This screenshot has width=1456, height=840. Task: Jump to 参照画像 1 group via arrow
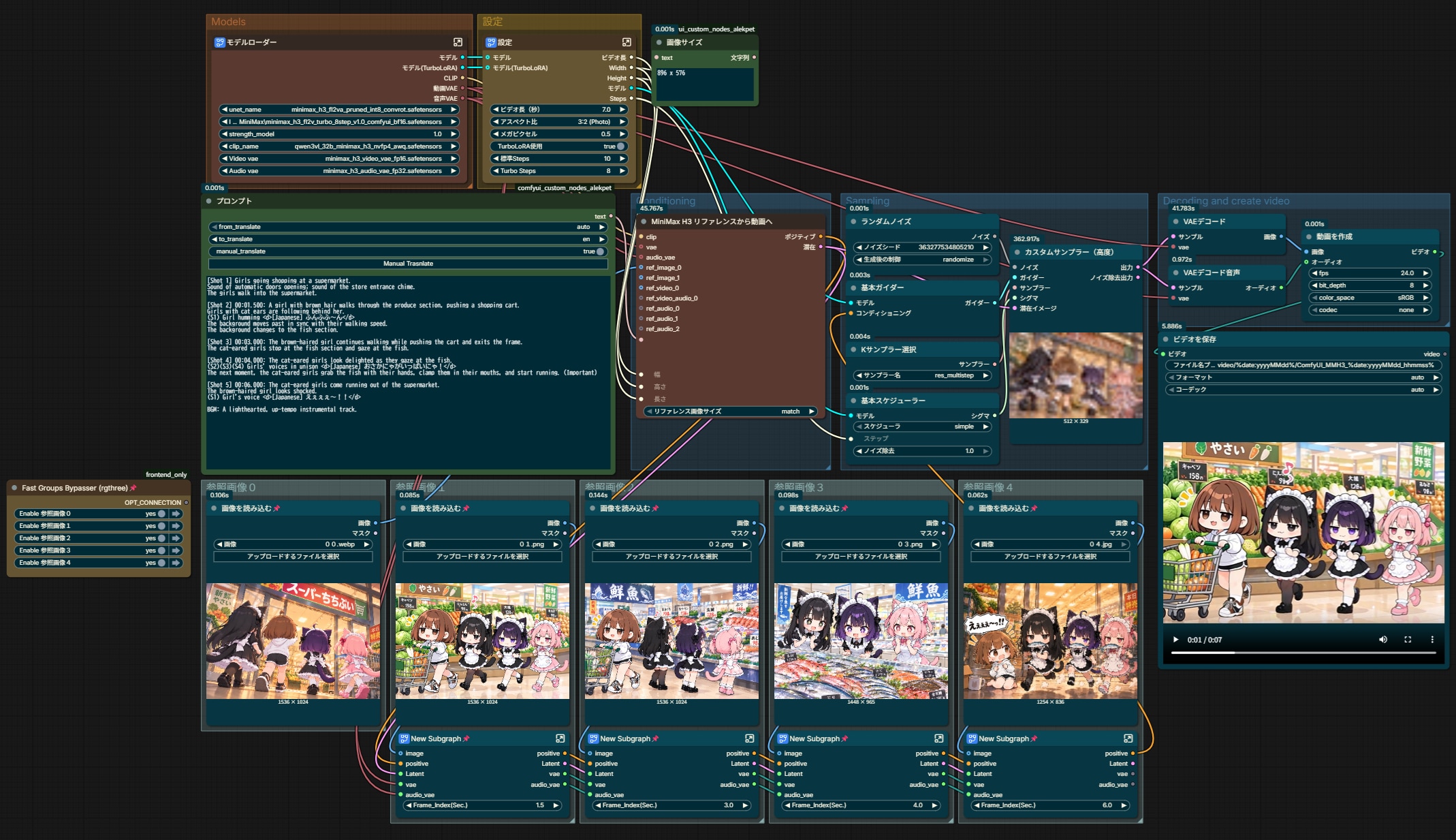176,526
